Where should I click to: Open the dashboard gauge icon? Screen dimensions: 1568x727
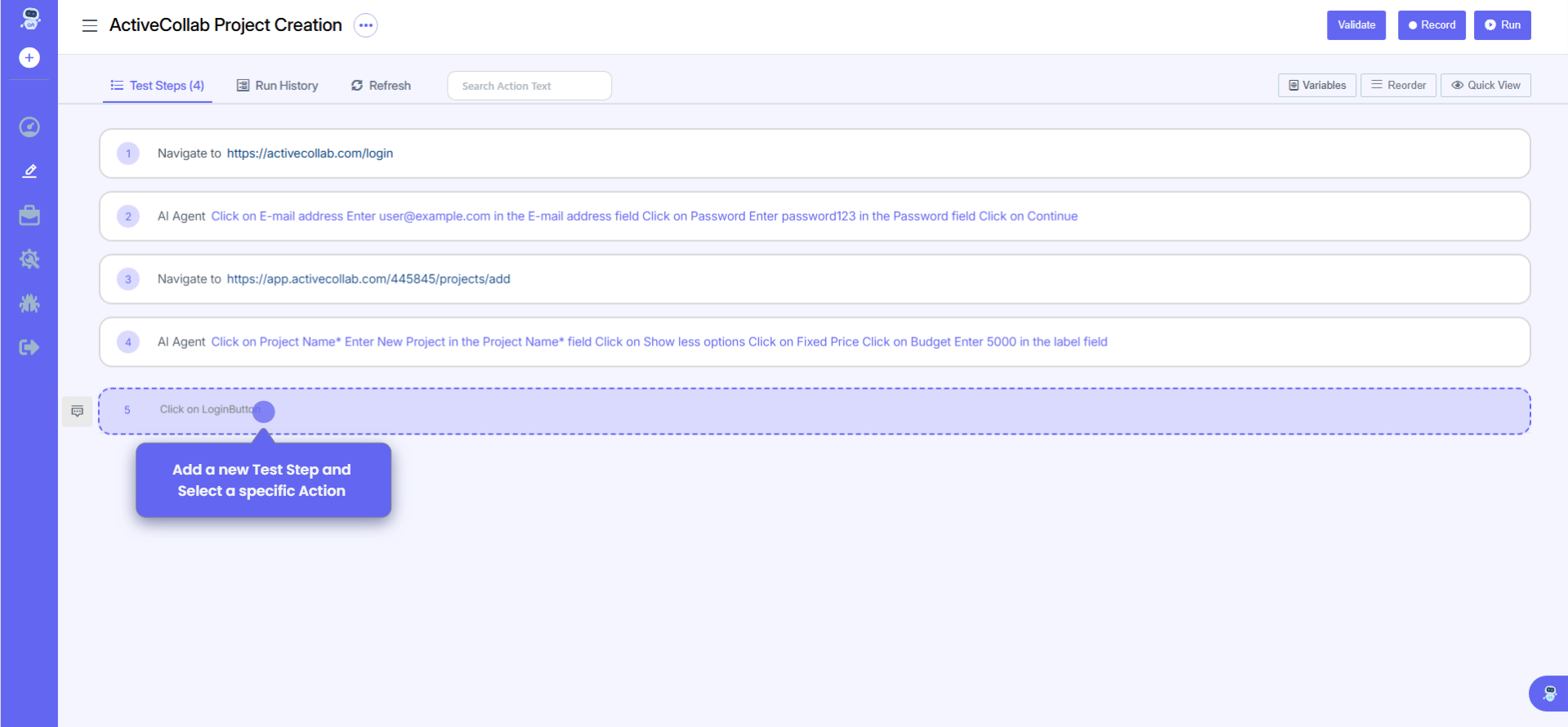pyautogui.click(x=29, y=127)
